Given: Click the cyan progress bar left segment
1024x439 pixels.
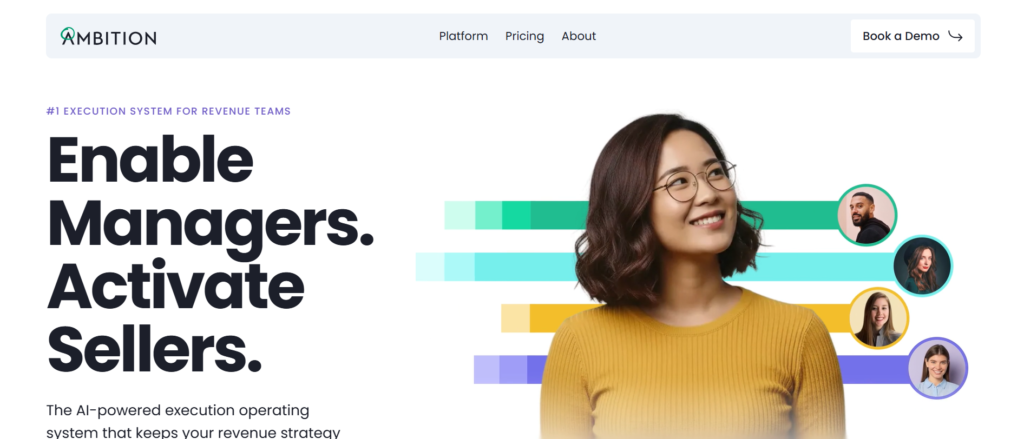Looking at the screenshot, I should pyautogui.click(x=430, y=267).
